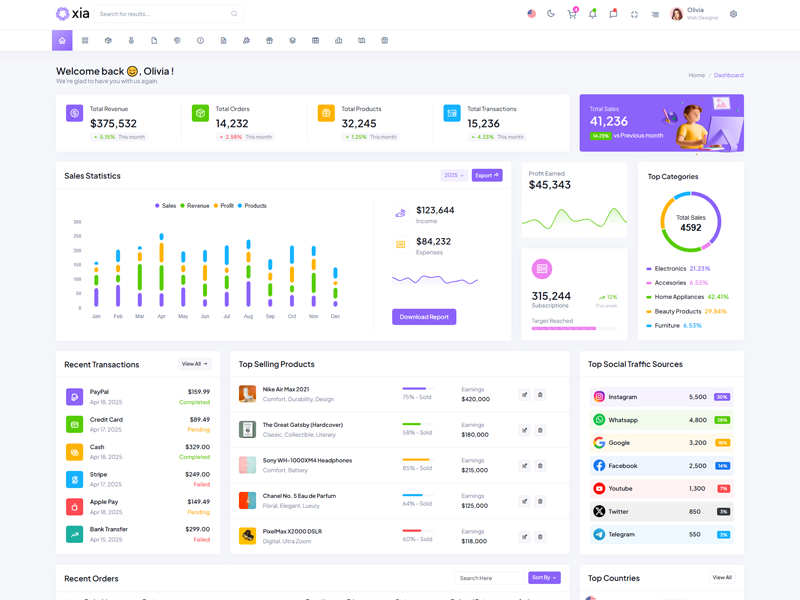The image size is (800, 600).
Task: Toggle the Revenue legend in Sales Statistics
Action: click(x=195, y=206)
